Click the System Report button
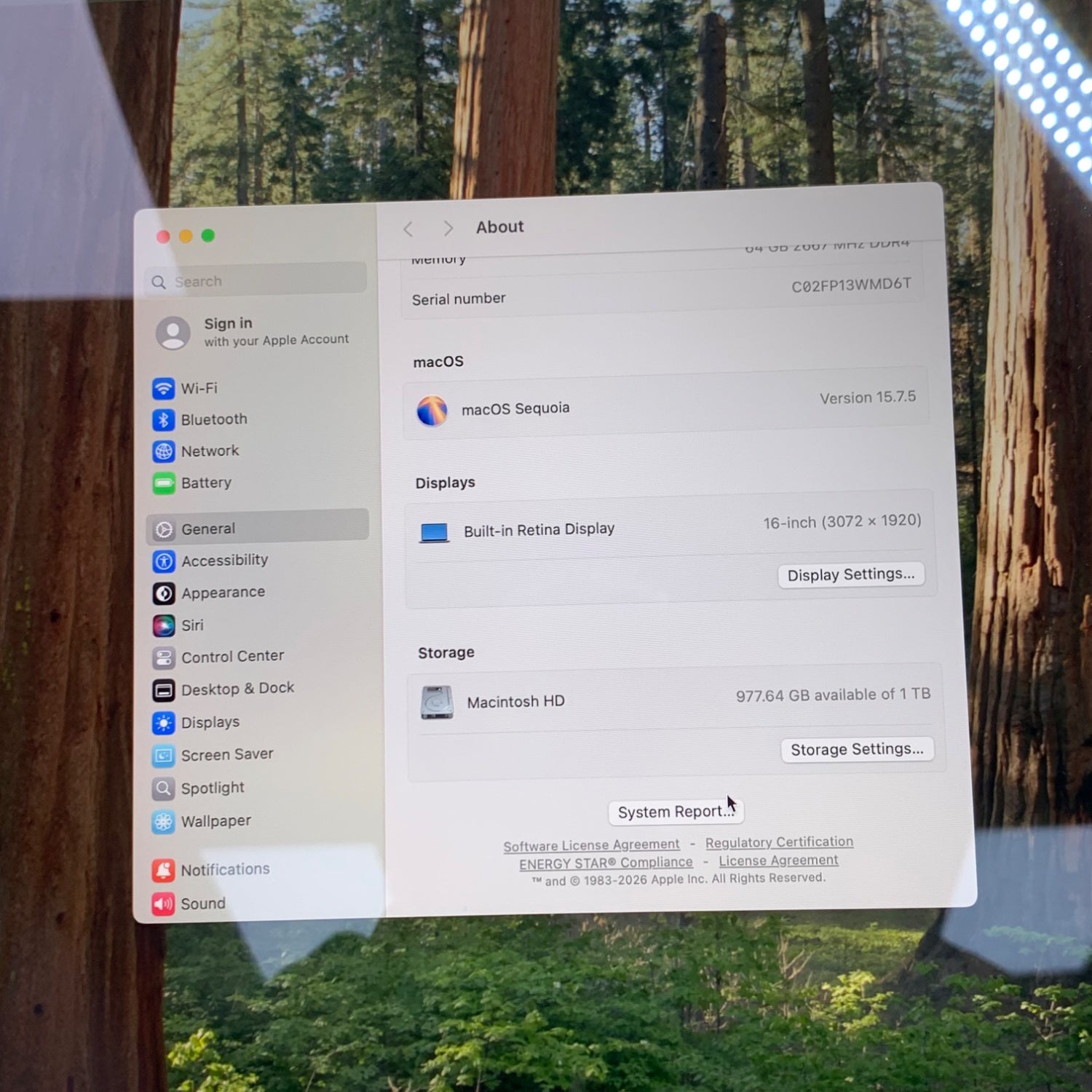Image resolution: width=1092 pixels, height=1092 pixels. click(676, 812)
